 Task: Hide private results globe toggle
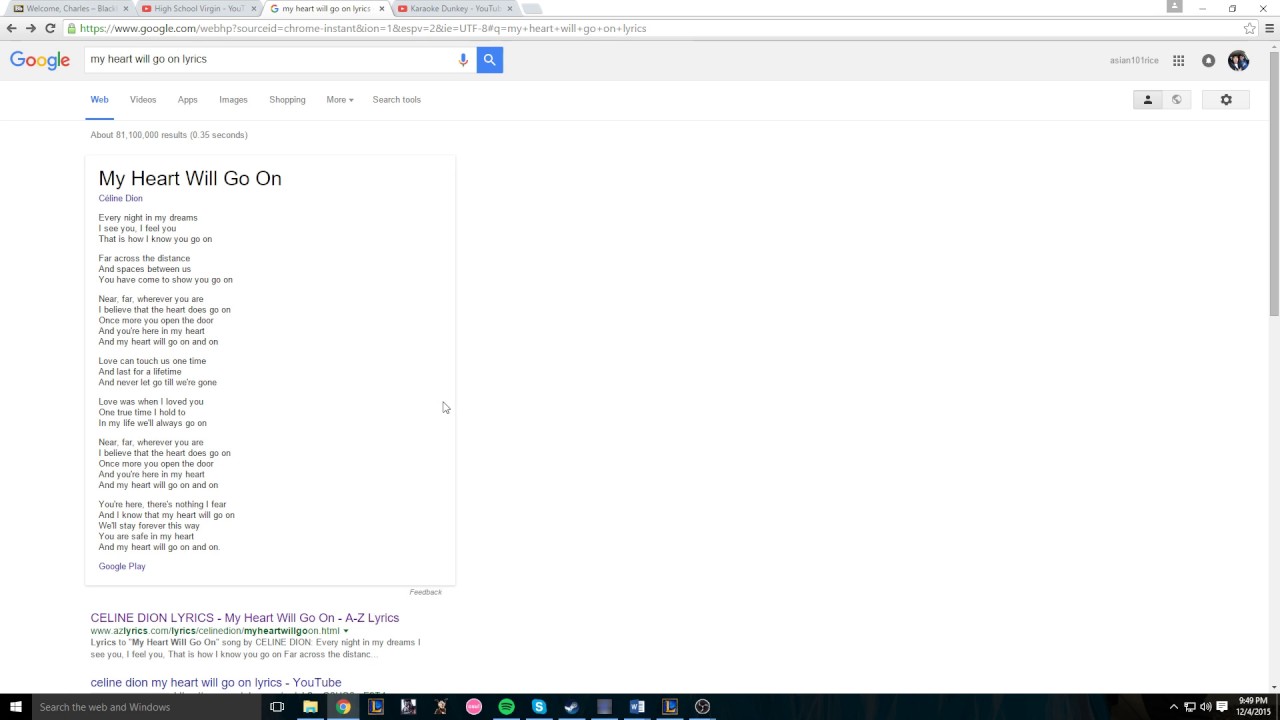(x=1177, y=100)
